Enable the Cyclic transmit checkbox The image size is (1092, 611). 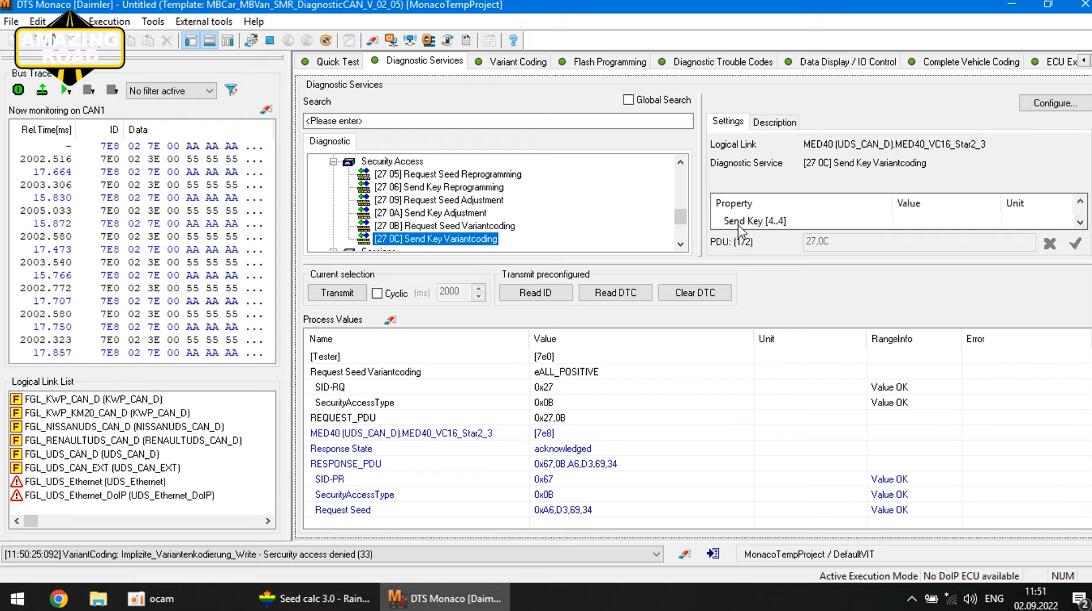click(x=377, y=293)
